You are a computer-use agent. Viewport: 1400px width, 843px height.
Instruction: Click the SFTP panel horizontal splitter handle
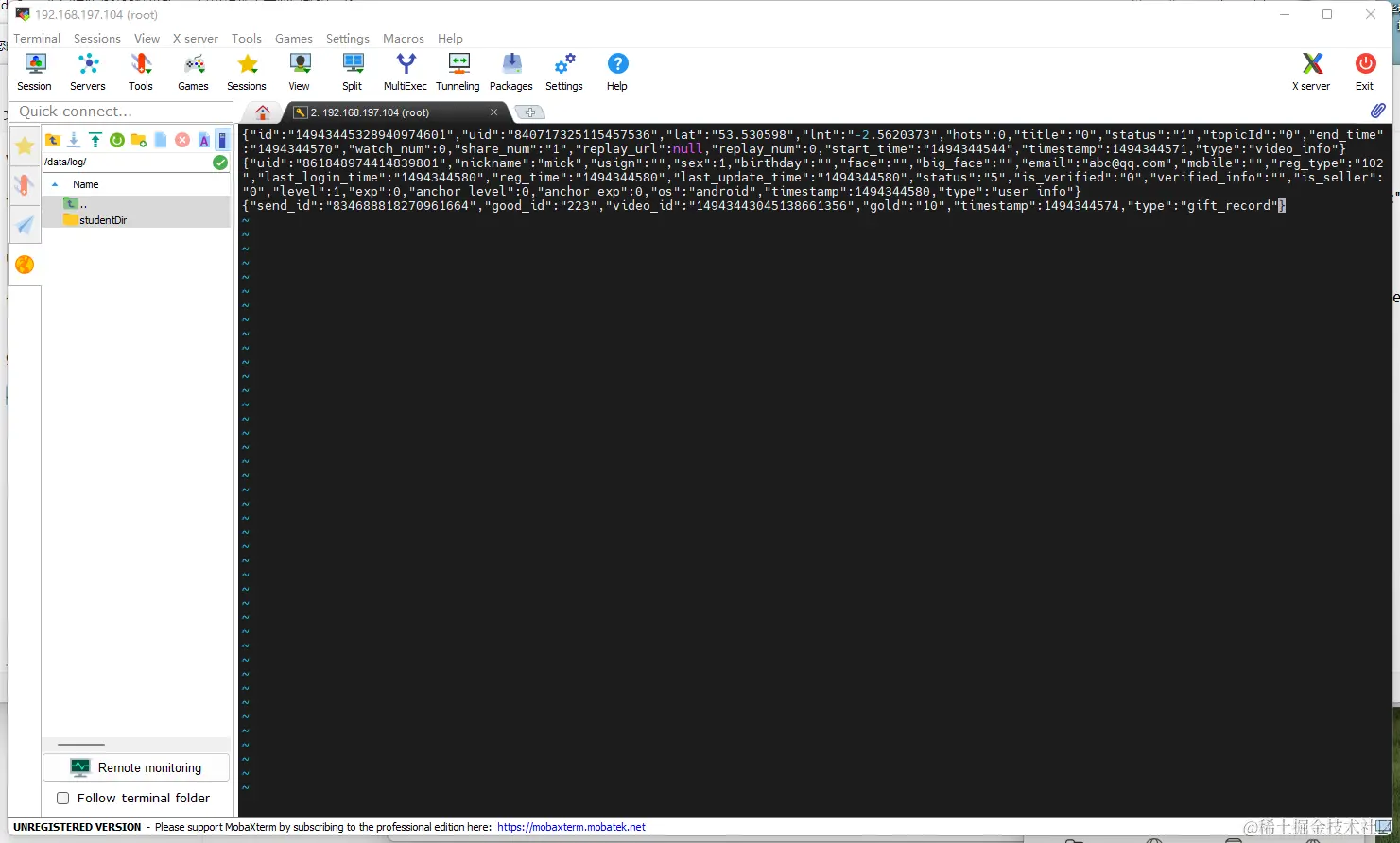click(x=81, y=745)
